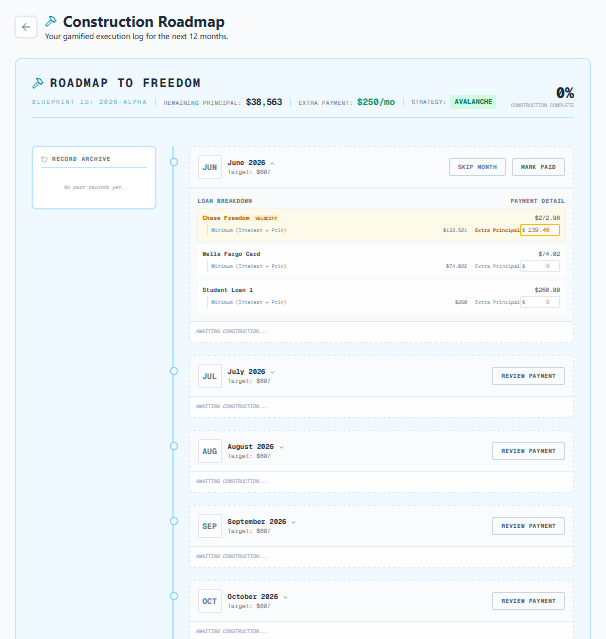
Task: Click the $38,563 remaining principal value
Action: coord(264,102)
